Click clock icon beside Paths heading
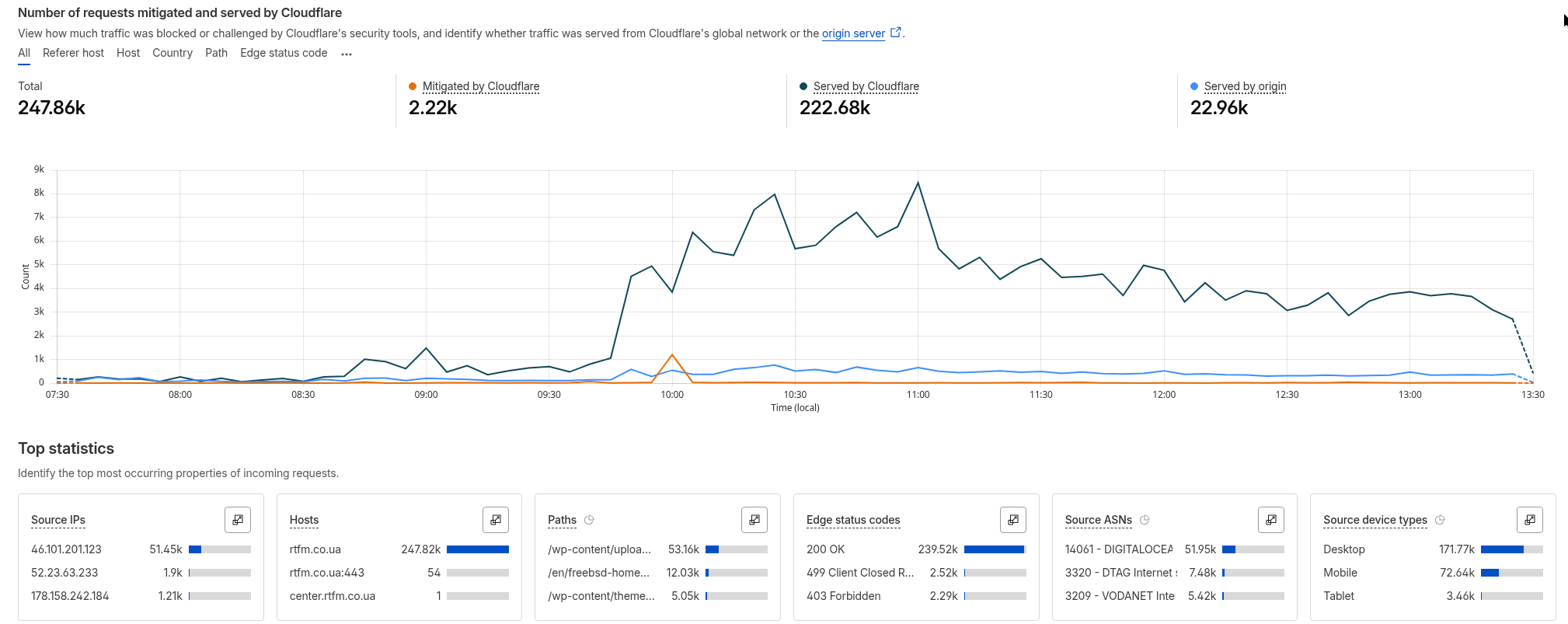Viewport: 1568px width, 624px height. (589, 520)
